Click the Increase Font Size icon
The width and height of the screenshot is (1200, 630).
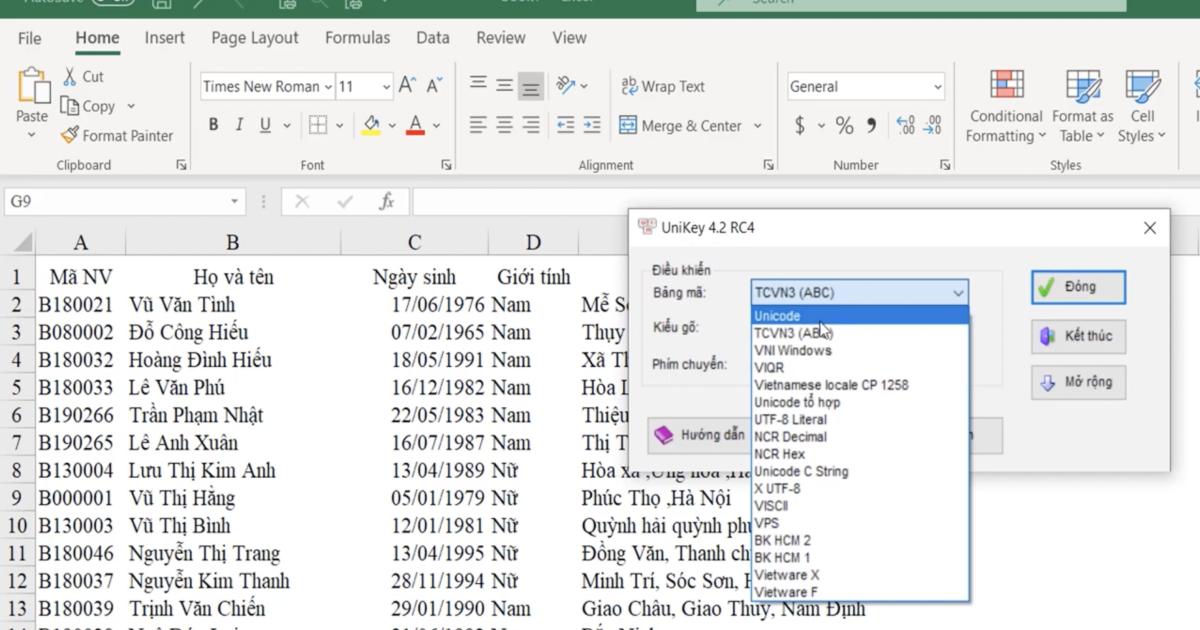point(407,86)
